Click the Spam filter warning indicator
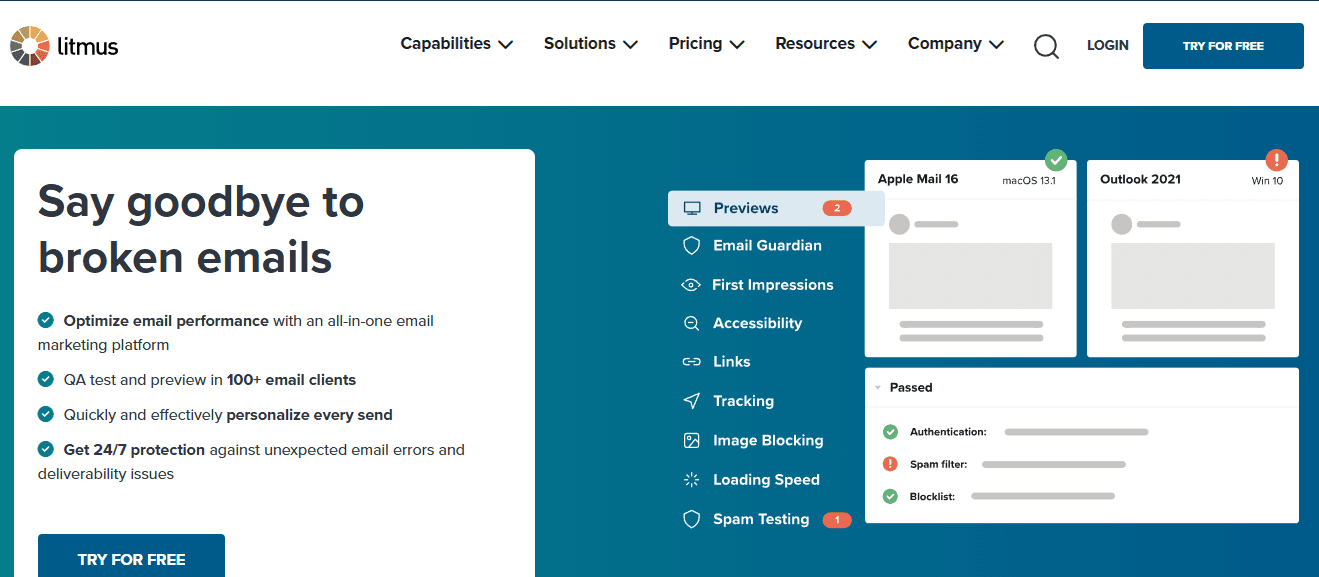Viewport: 1319px width, 577px height. tap(890, 464)
